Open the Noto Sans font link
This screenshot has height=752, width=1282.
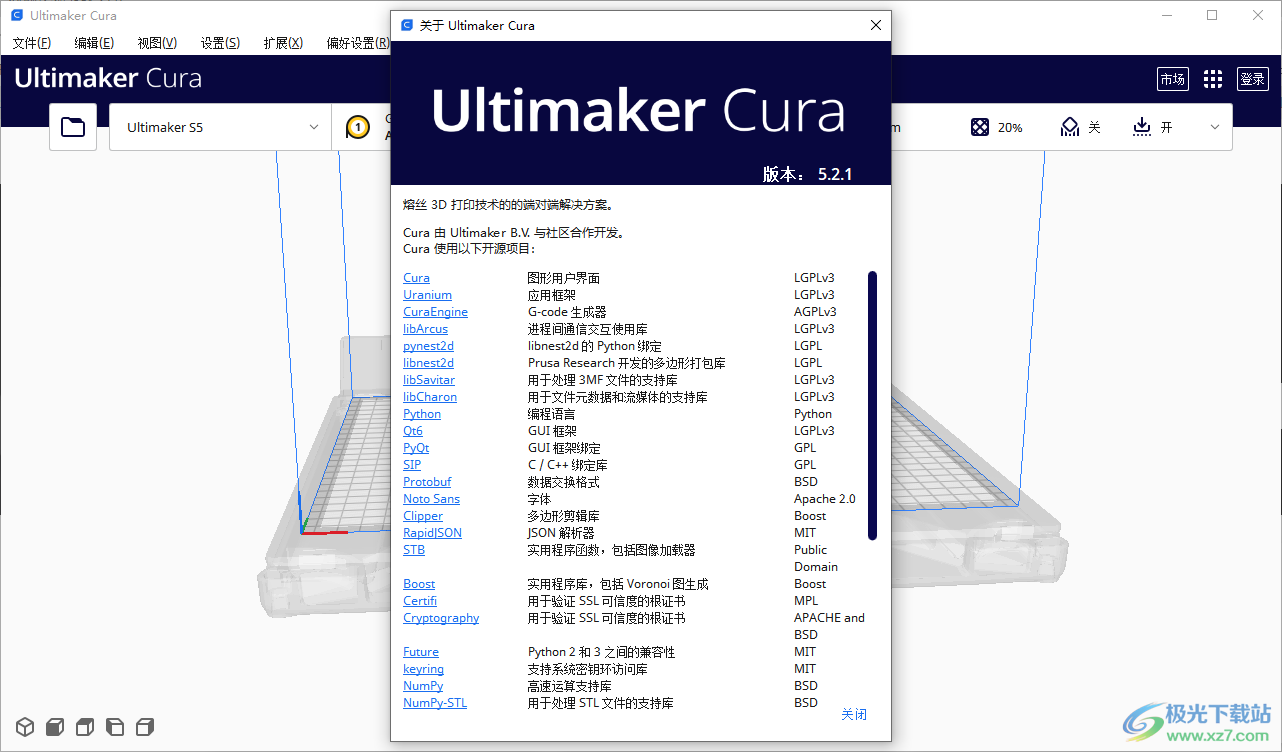point(431,499)
